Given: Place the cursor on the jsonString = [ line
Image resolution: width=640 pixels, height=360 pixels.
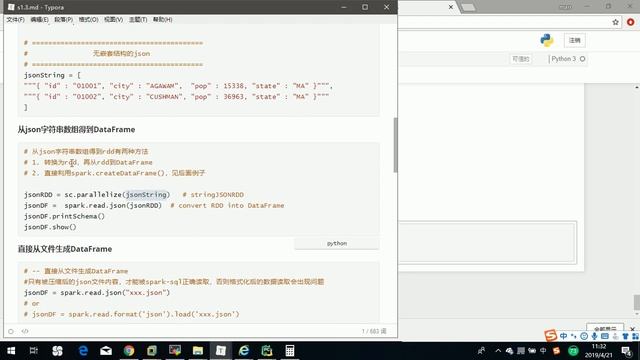Looking at the screenshot, I should (x=52, y=75).
